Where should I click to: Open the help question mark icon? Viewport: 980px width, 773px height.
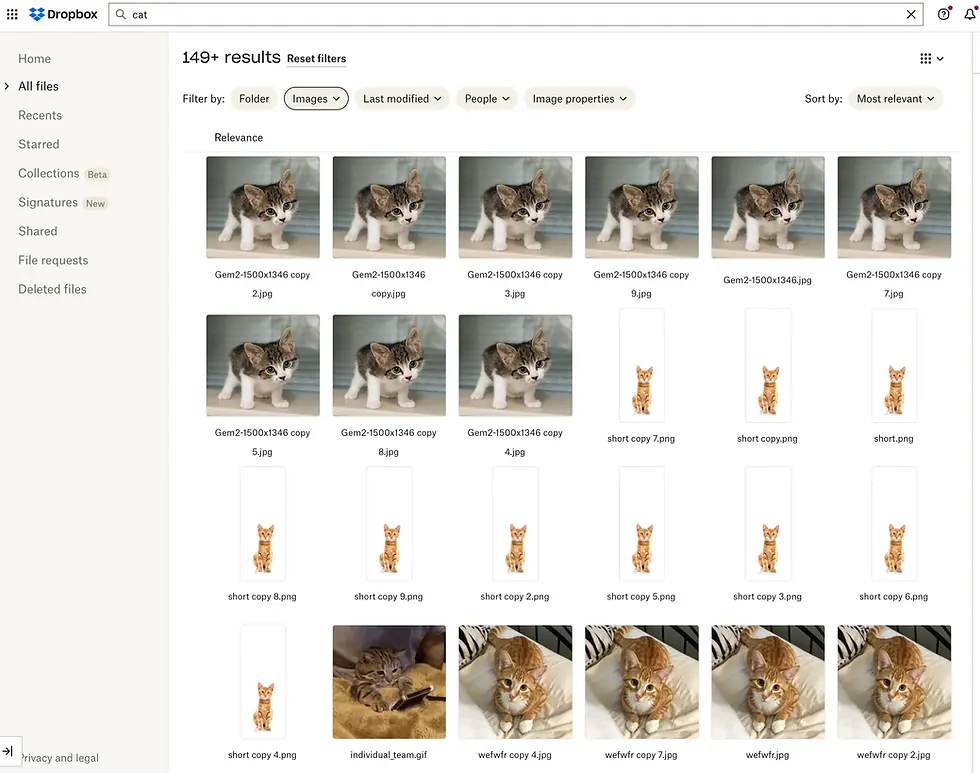(944, 14)
